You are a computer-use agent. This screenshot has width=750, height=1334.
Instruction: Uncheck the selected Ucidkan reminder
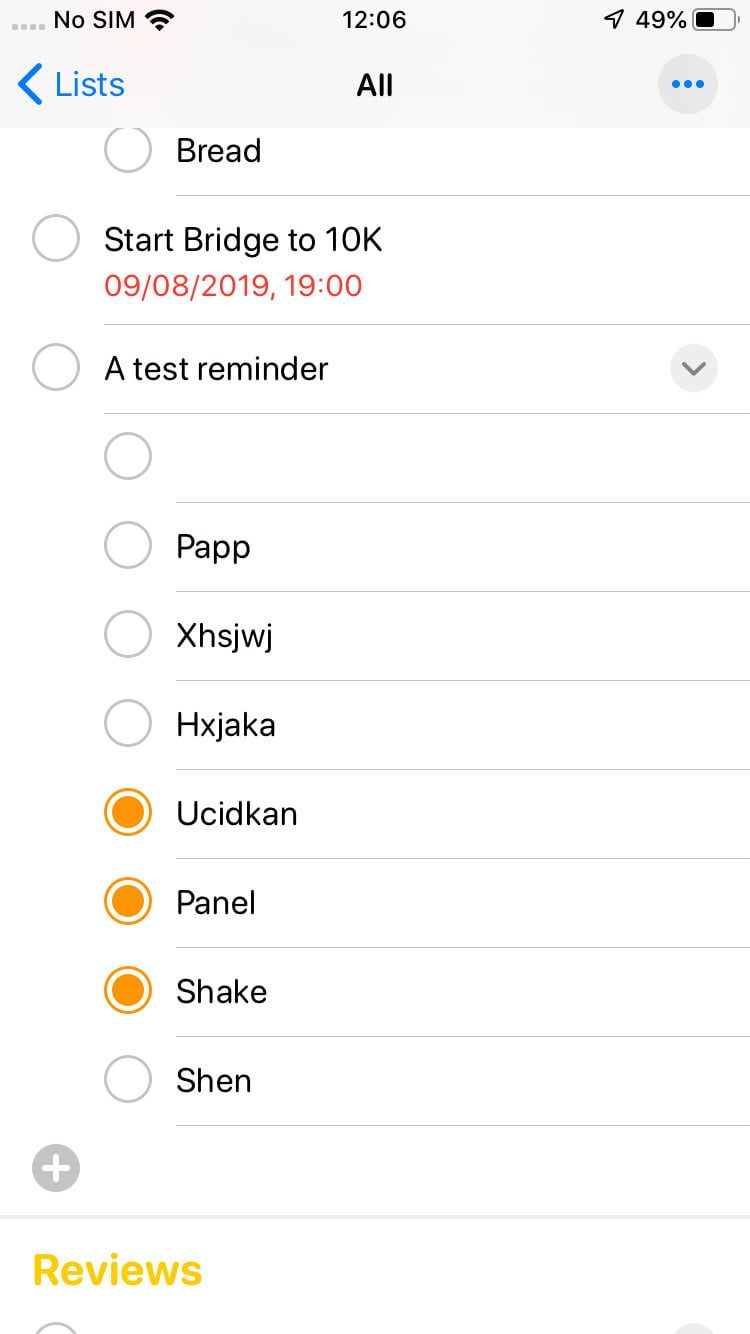coord(128,813)
